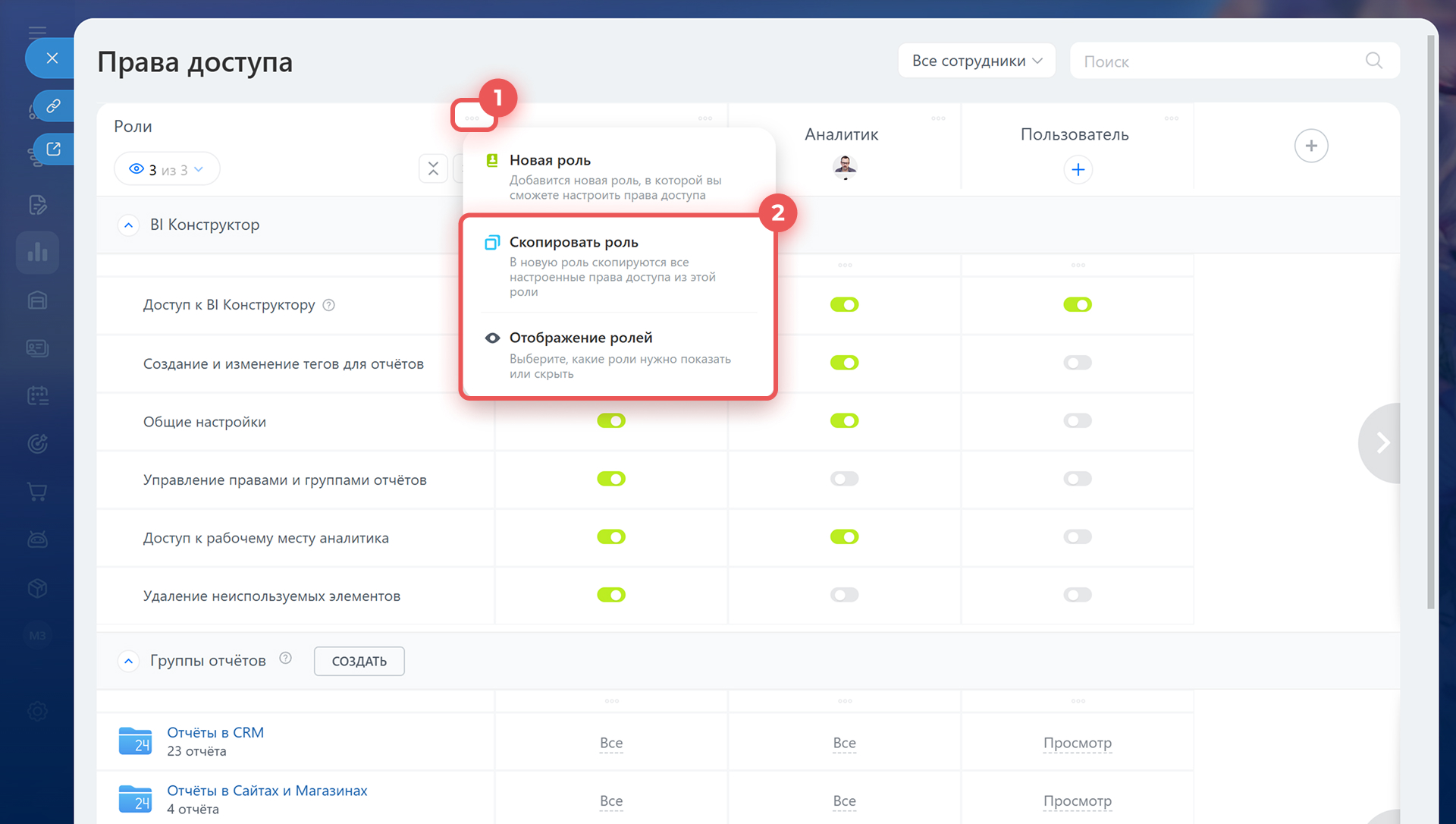Screen dimensions: 1456x824
Task: Open the Отчёты в CRM link
Action: point(215,733)
